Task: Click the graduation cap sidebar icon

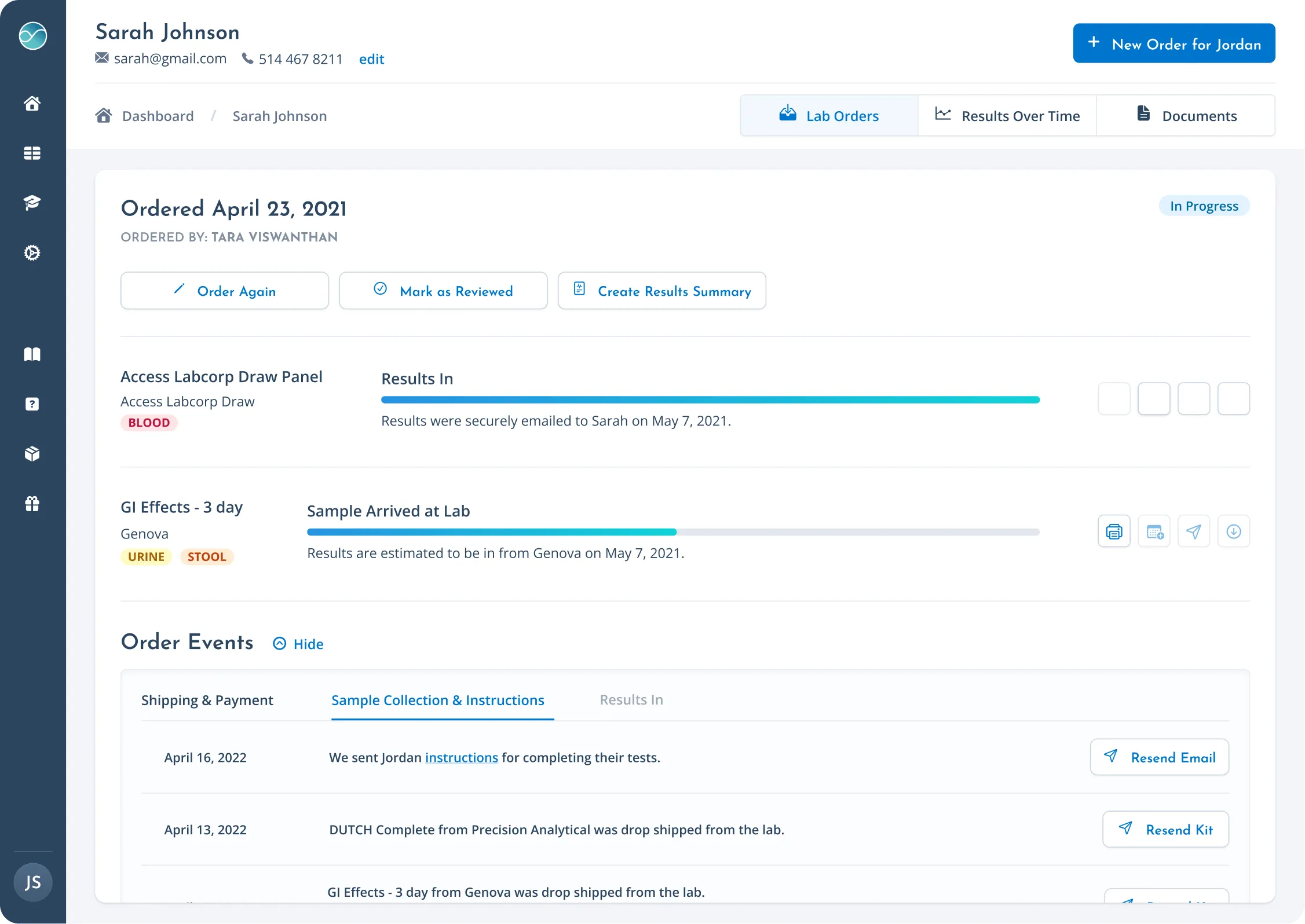Action: (32, 203)
